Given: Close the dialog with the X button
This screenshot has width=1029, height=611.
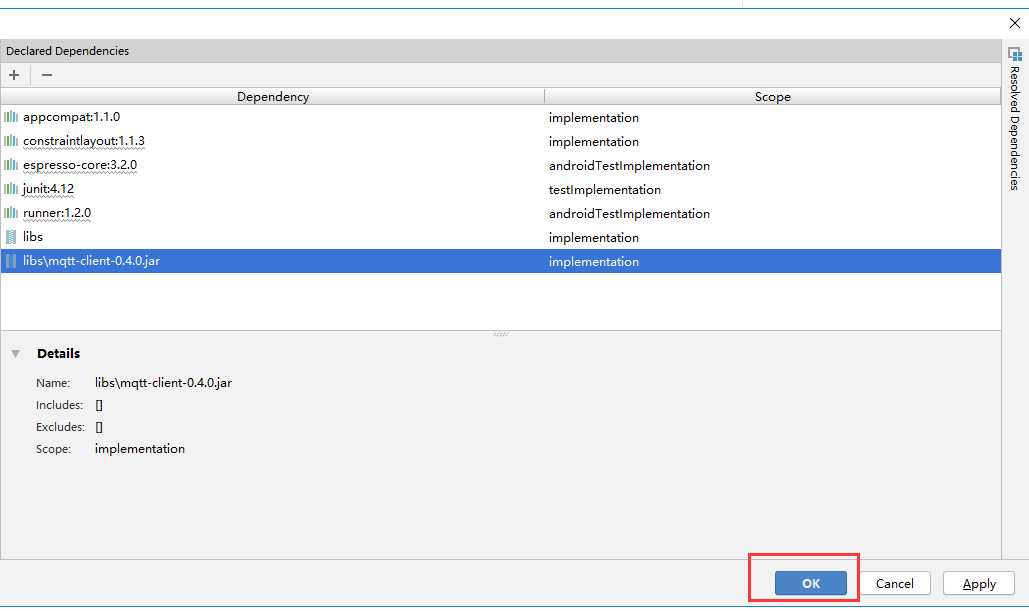Looking at the screenshot, I should pos(1015,23).
